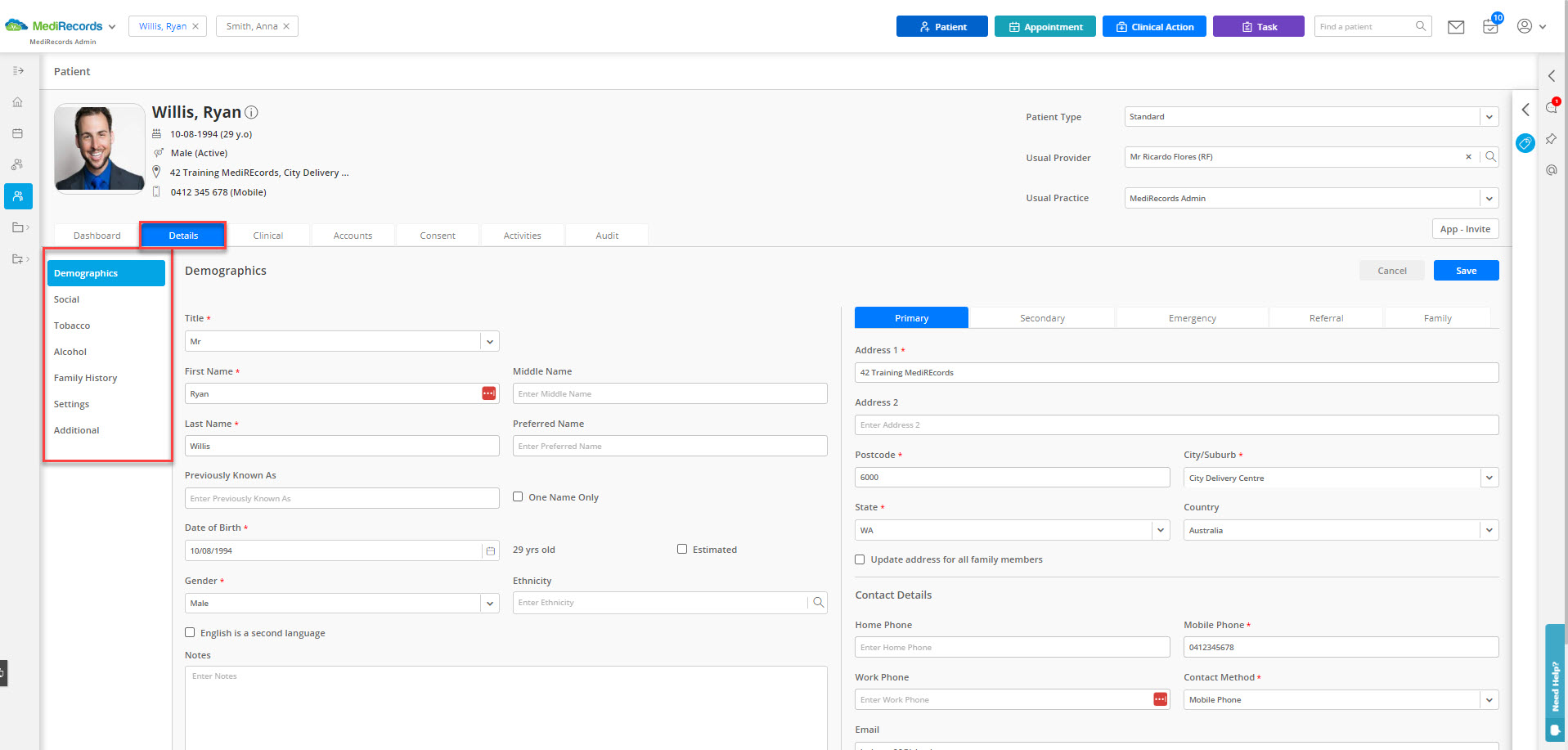Check English is a second language

point(190,632)
